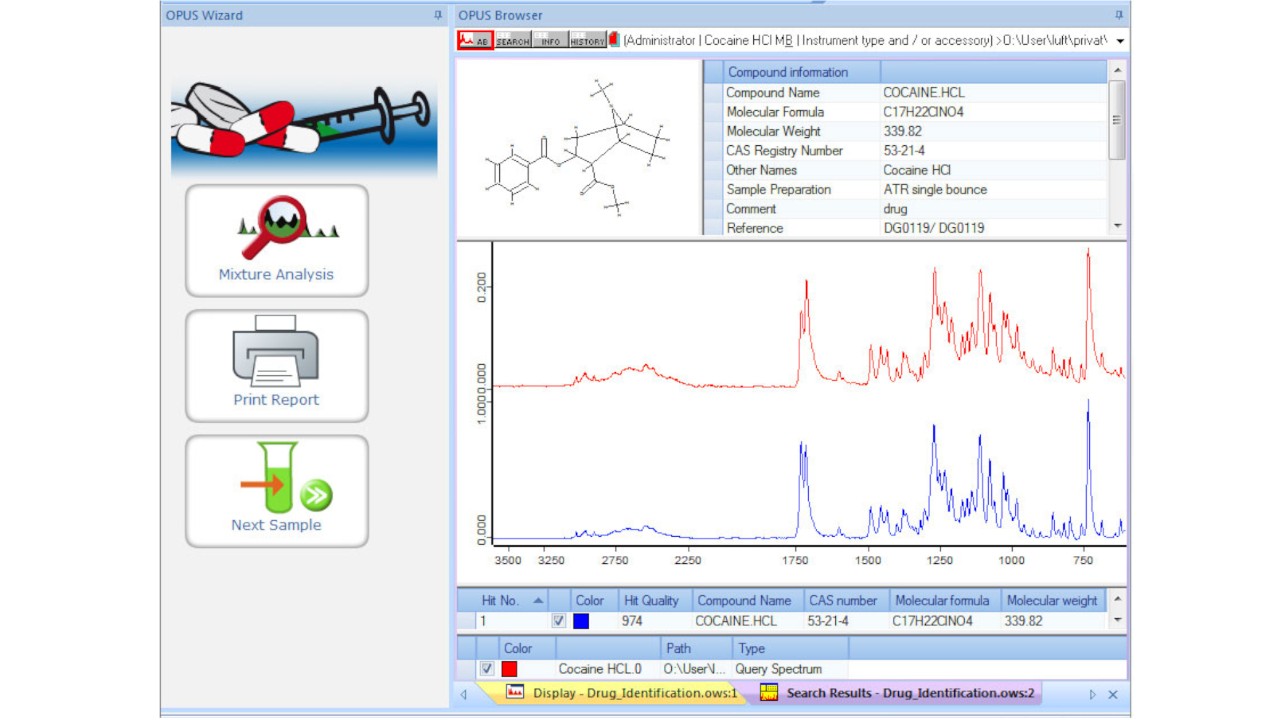Viewport: 1280px width, 720px height.
Task: Start Mixture Analysis
Action: [277, 240]
